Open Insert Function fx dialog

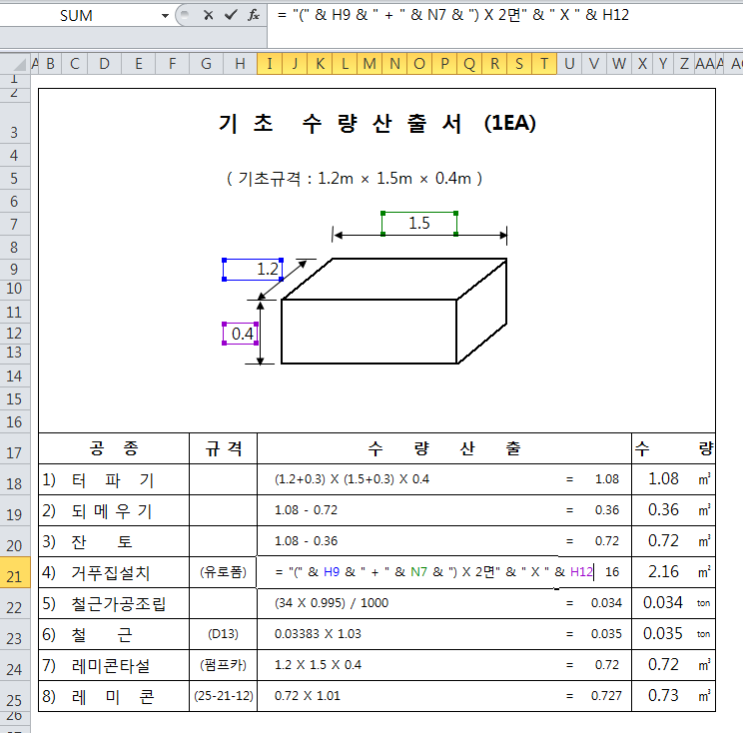pos(254,15)
